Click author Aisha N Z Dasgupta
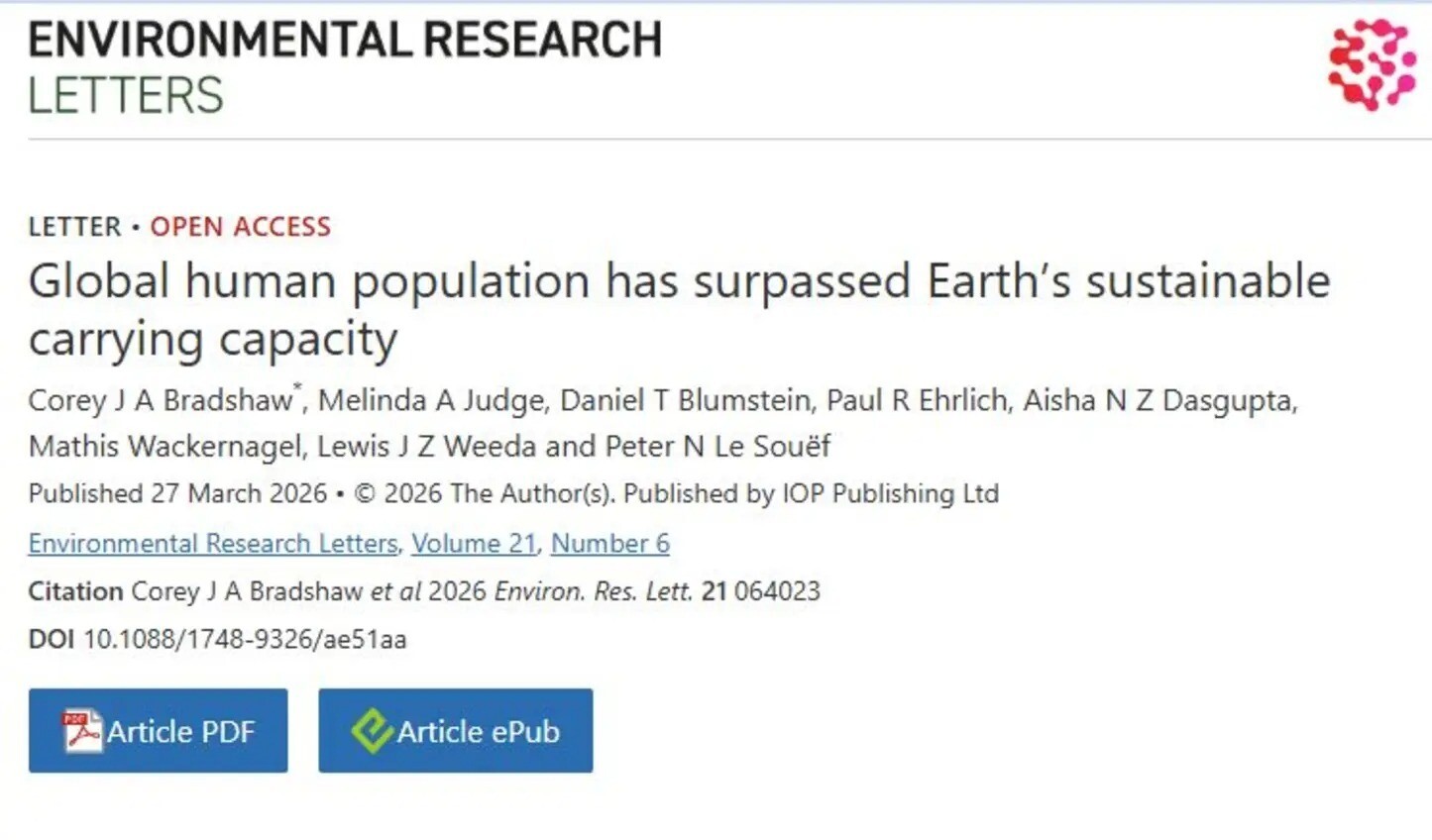 click(x=1158, y=400)
